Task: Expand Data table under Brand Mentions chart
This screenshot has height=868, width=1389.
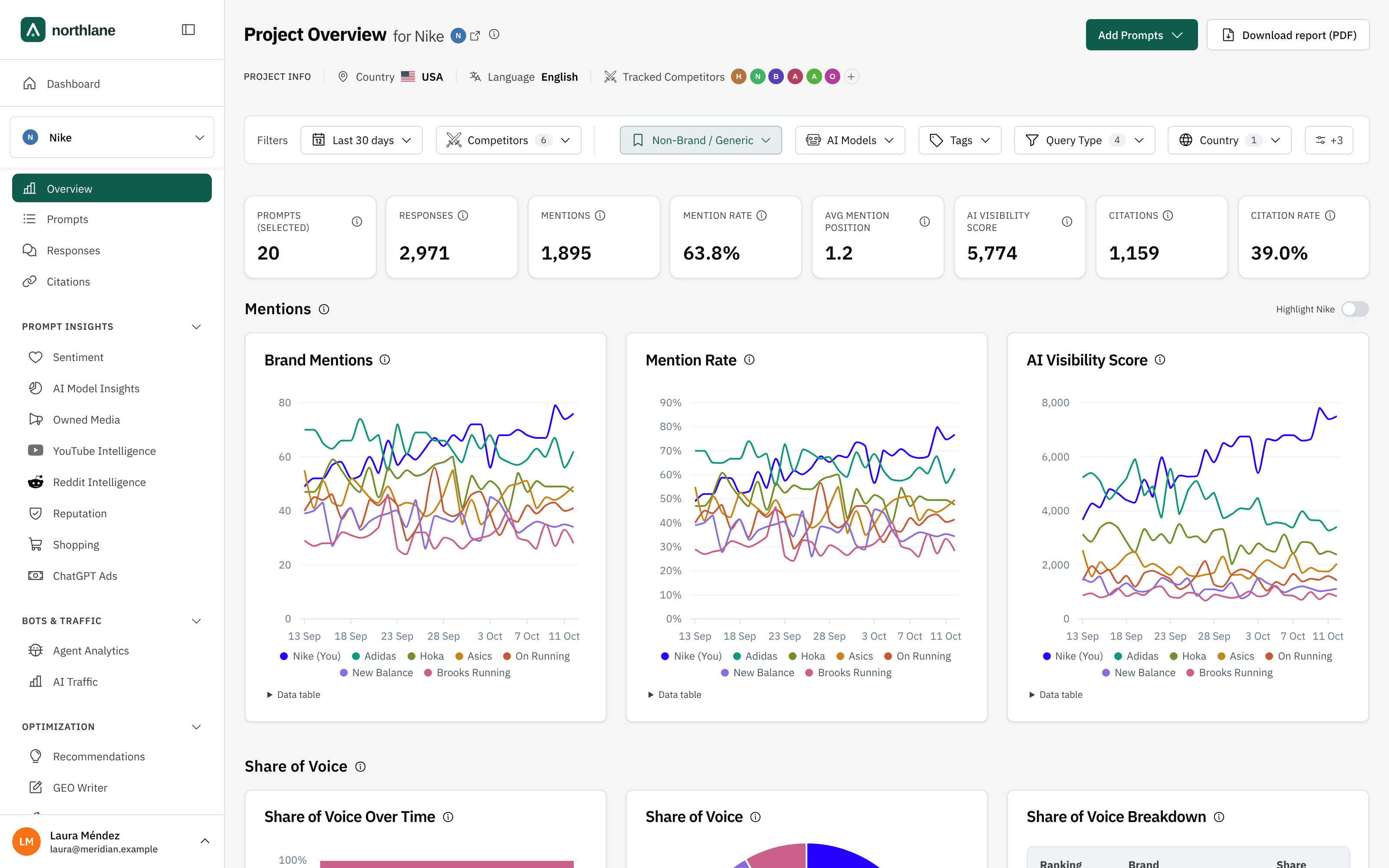Action: point(293,695)
